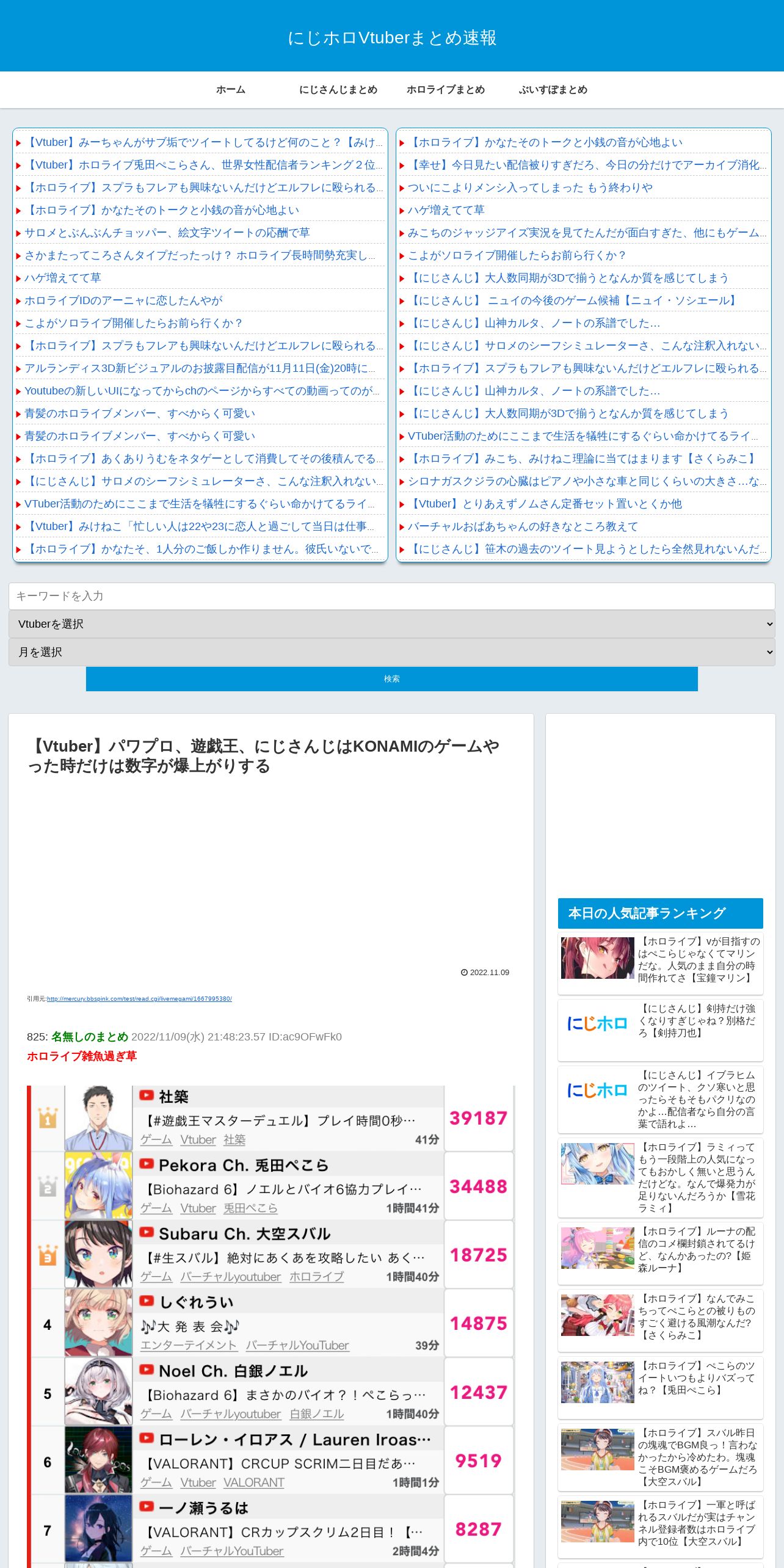Open the ぶいすぽまとめ menu

[x=553, y=90]
